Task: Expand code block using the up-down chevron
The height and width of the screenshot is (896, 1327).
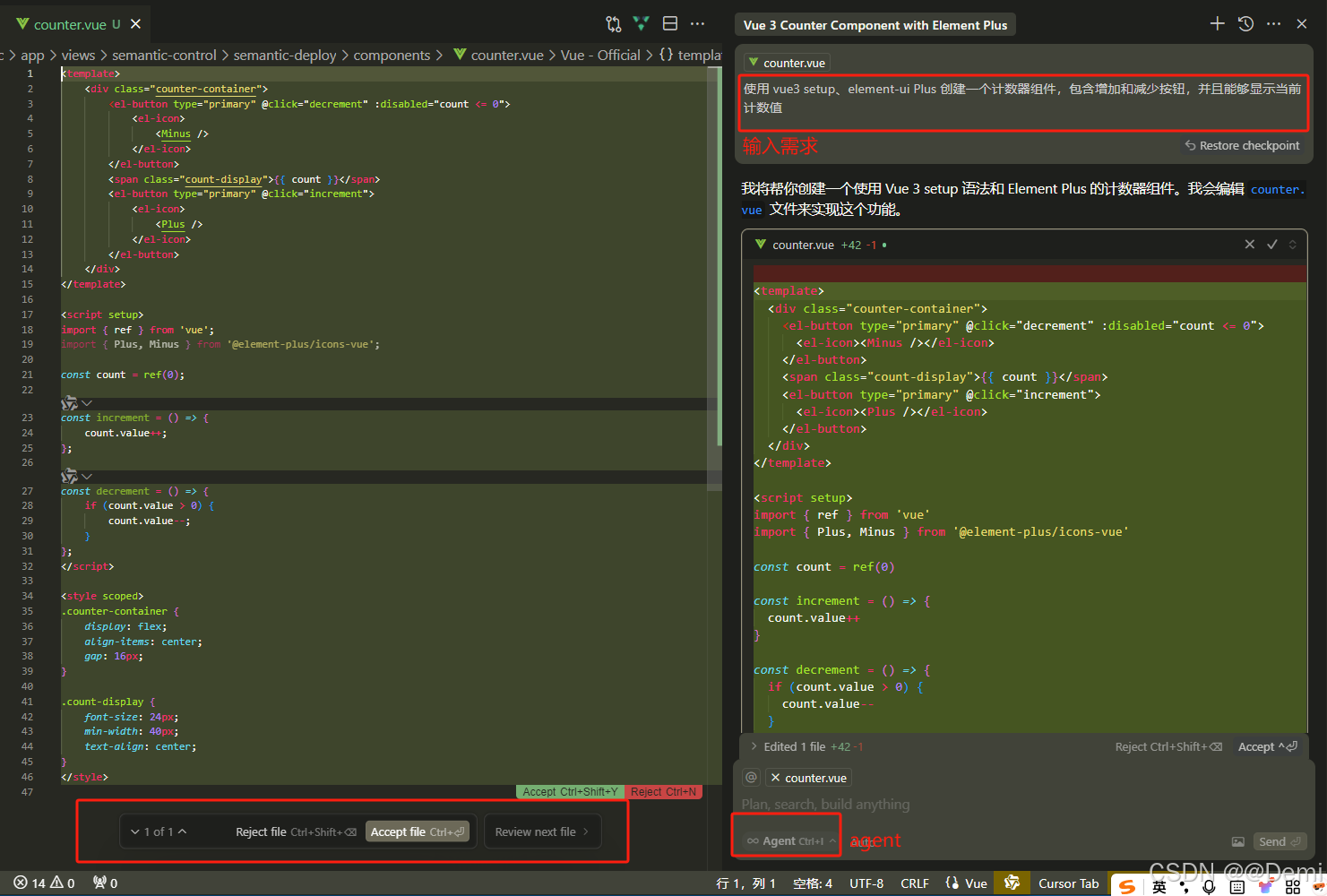Action: coord(1292,245)
